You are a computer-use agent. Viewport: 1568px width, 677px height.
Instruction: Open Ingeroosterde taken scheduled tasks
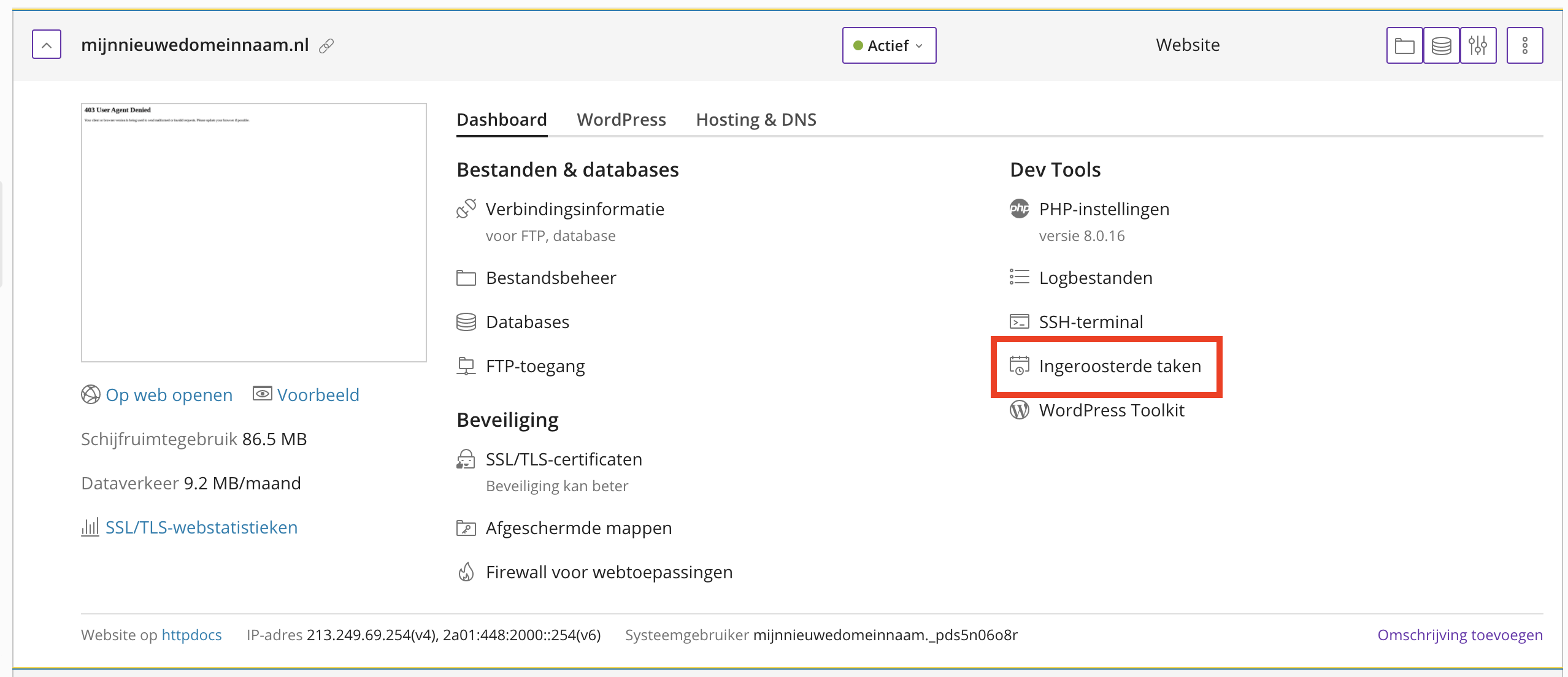click(1119, 366)
